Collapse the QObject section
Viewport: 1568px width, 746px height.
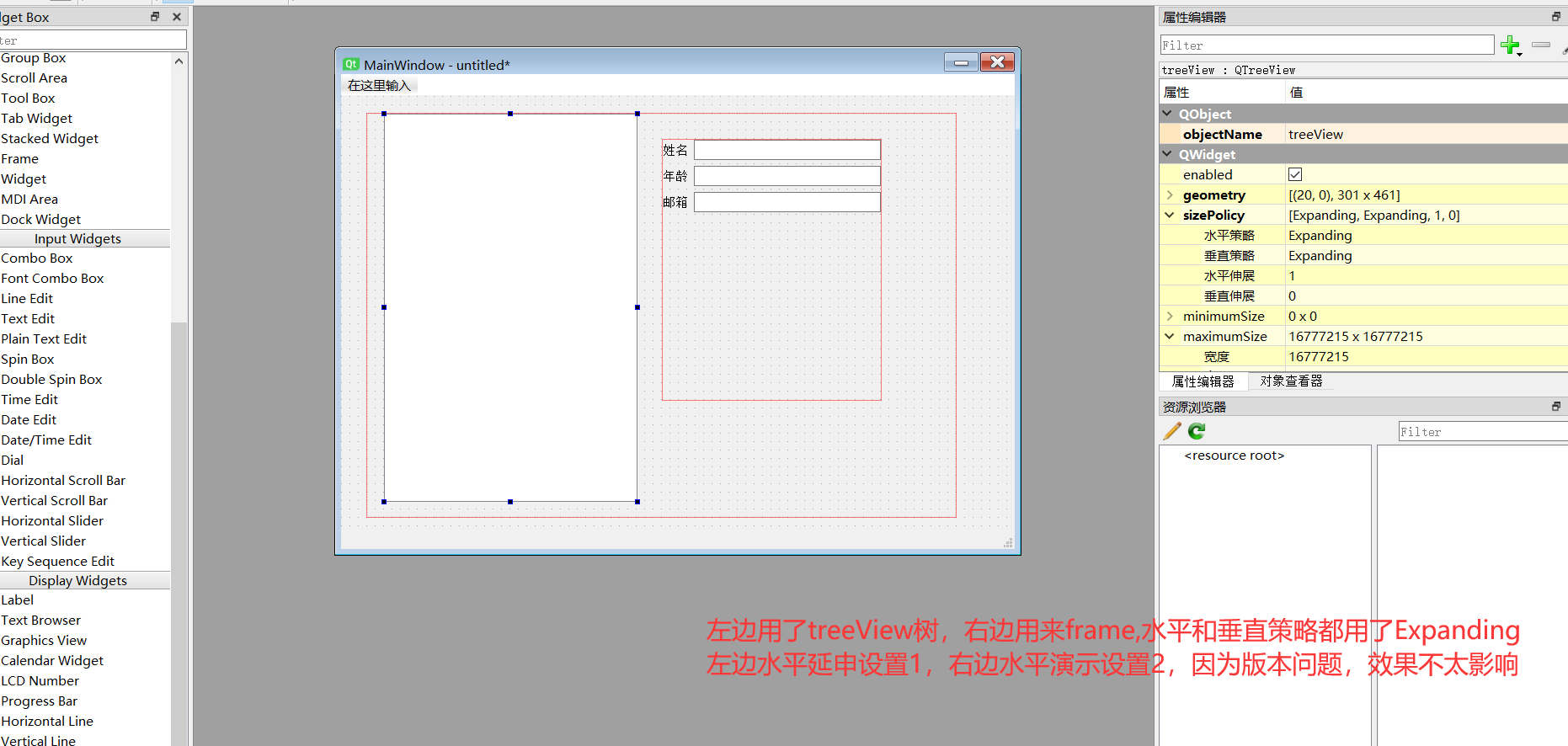click(1167, 114)
